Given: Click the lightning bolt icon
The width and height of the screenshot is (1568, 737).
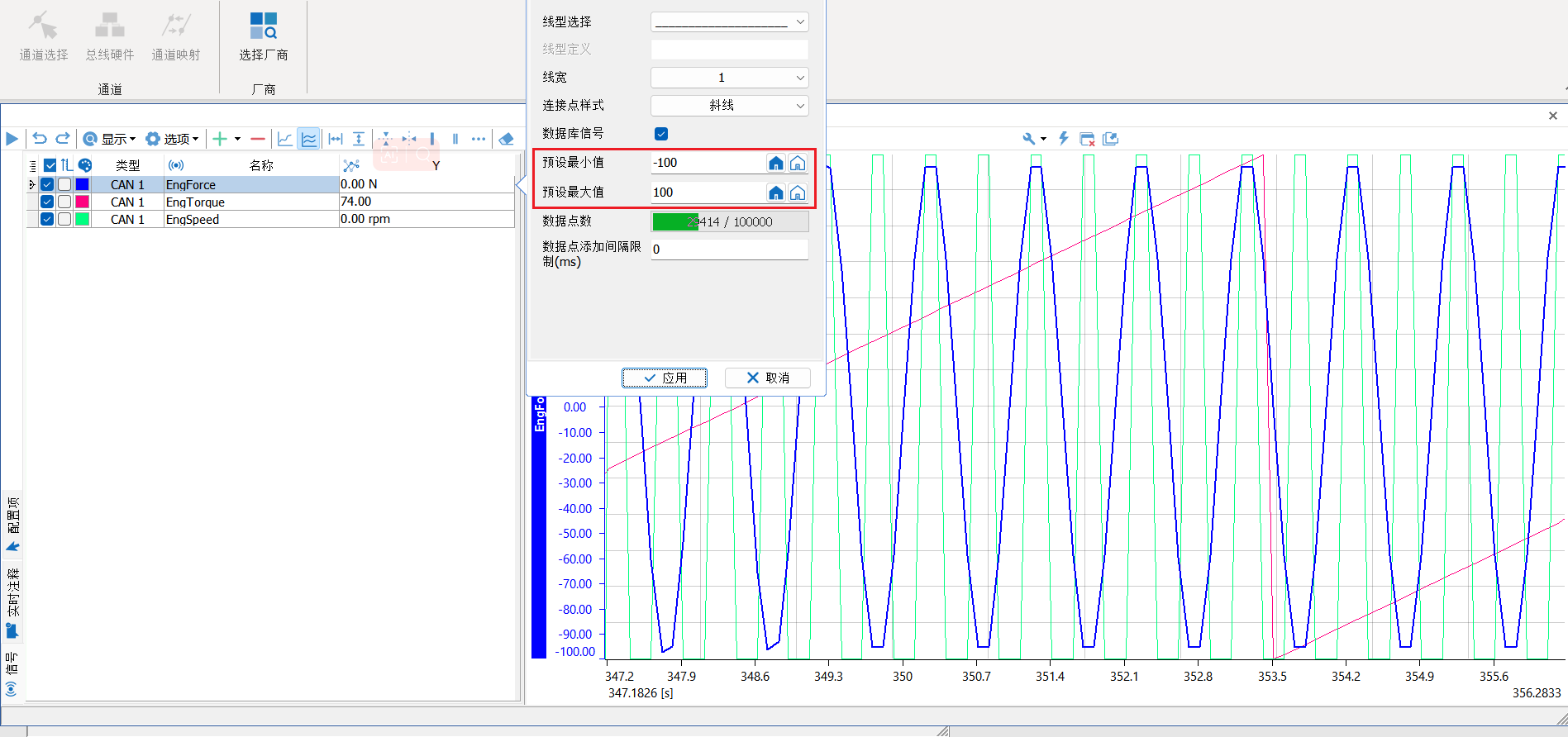Looking at the screenshot, I should [1064, 139].
